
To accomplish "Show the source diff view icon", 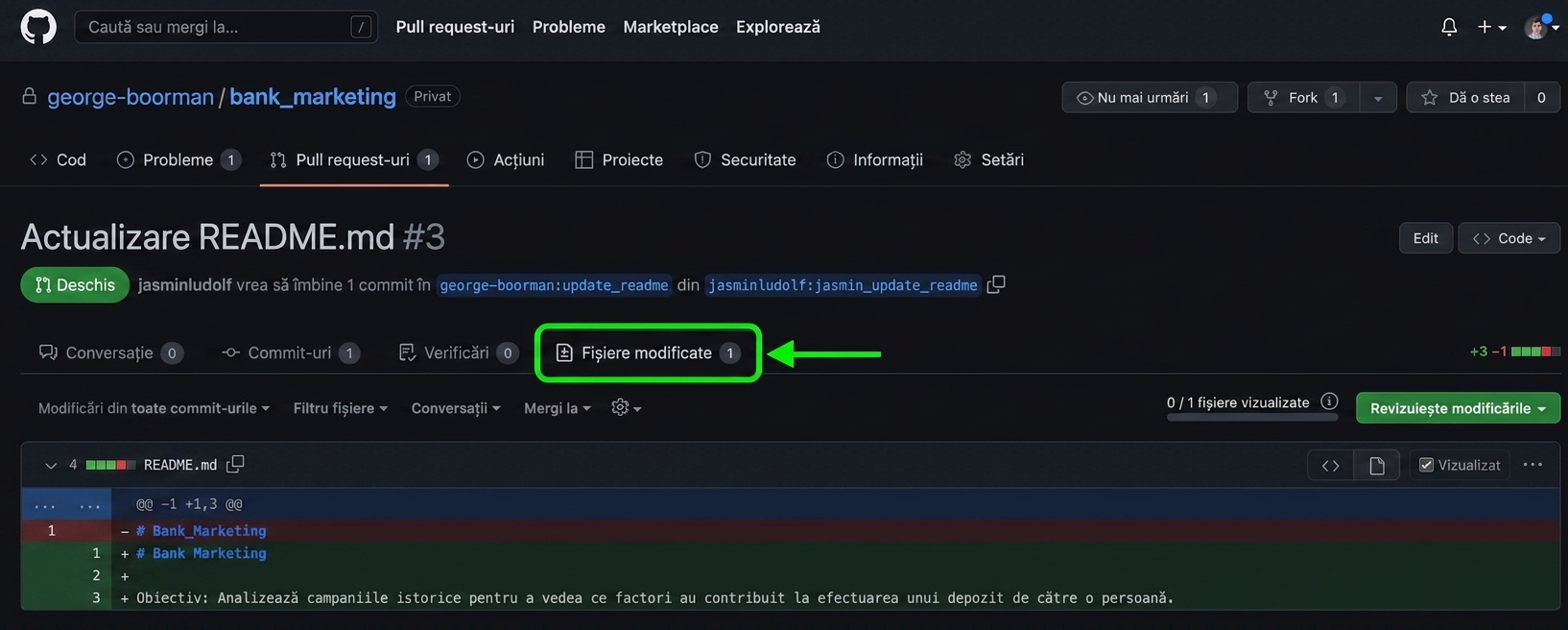I will click(x=1331, y=465).
